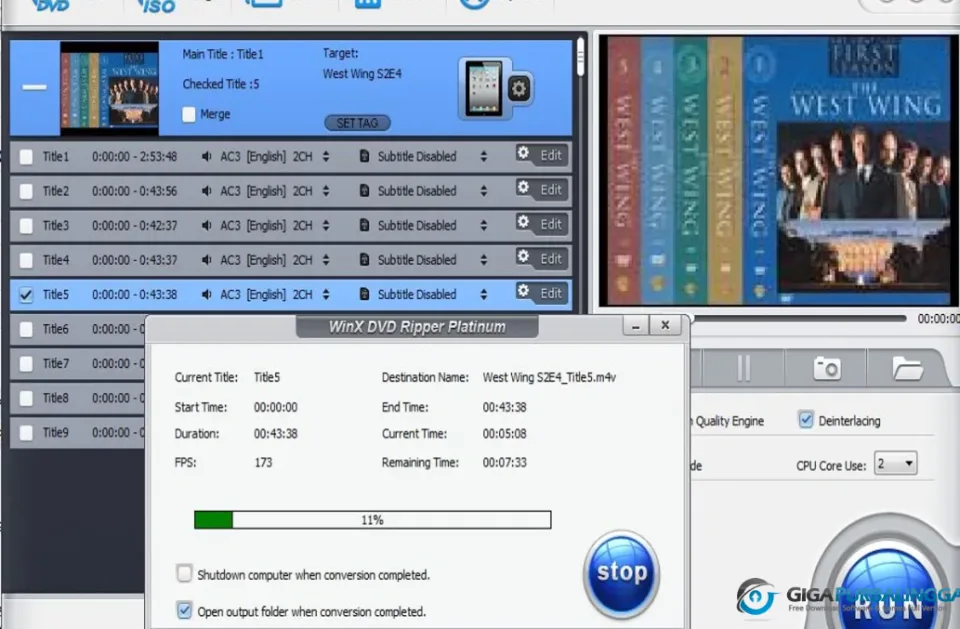Click Title2 subtitle file icon
Viewport: 960px width, 629px height.
pyautogui.click(x=364, y=190)
